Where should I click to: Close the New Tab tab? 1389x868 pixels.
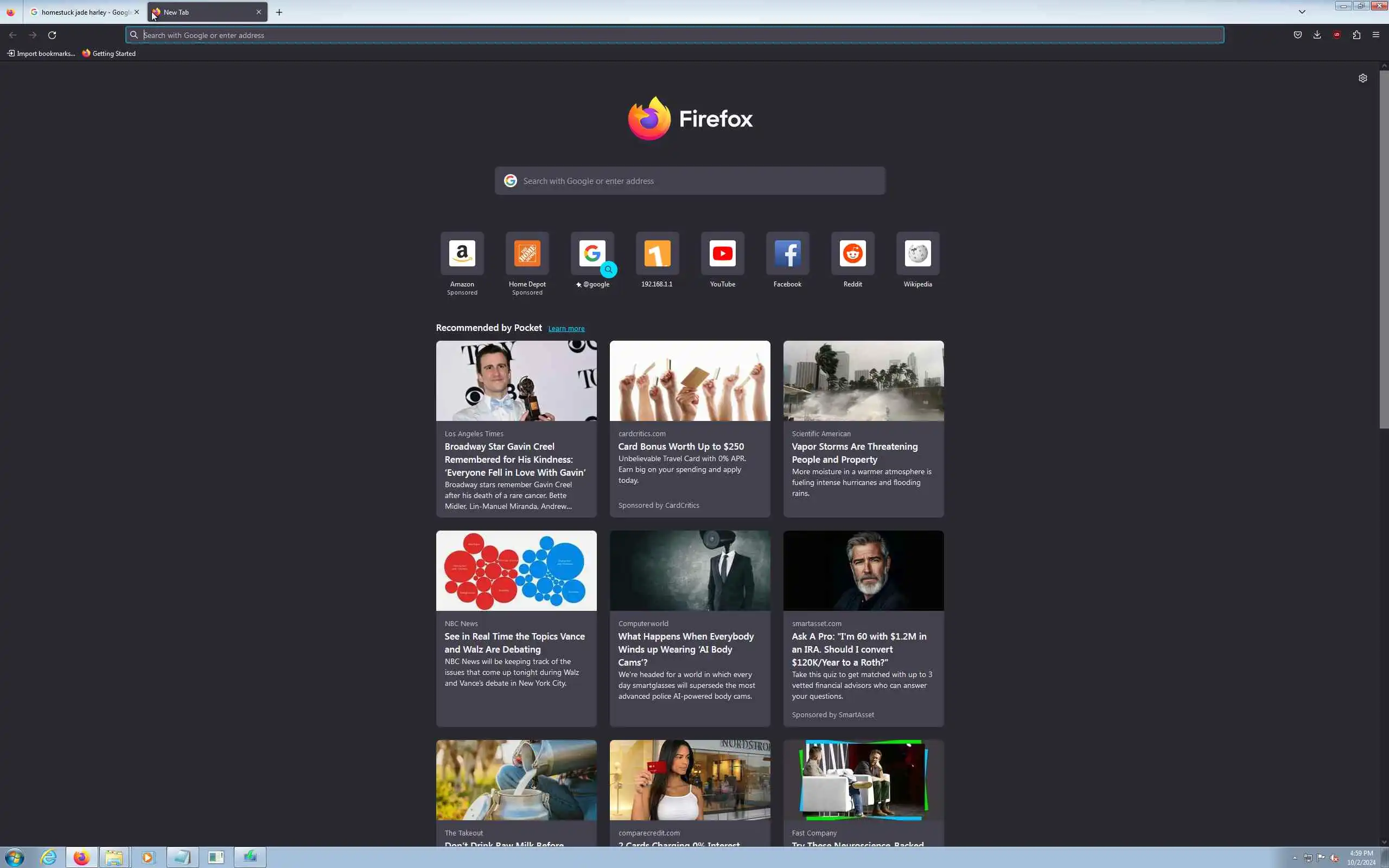[x=258, y=12]
